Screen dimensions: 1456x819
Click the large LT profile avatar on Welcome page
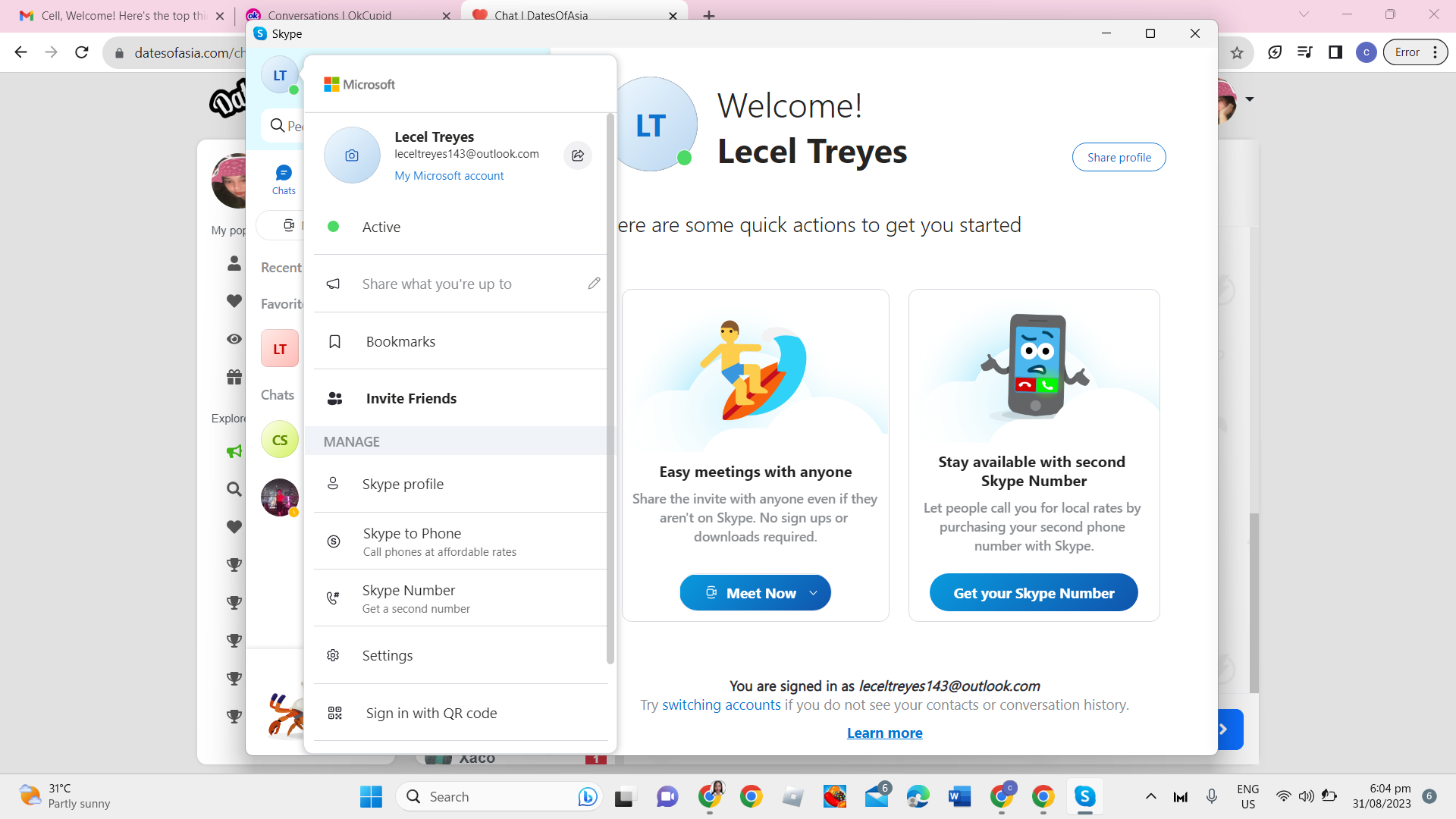[x=651, y=124]
